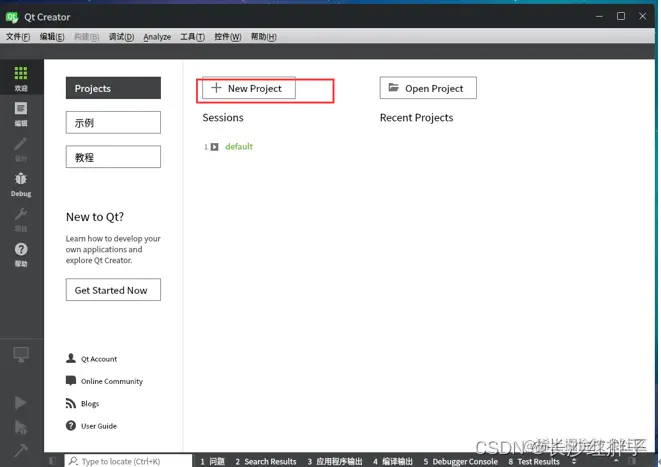Toggle the left sidebar visibility icon
The image size is (661, 467).
click(x=52, y=461)
